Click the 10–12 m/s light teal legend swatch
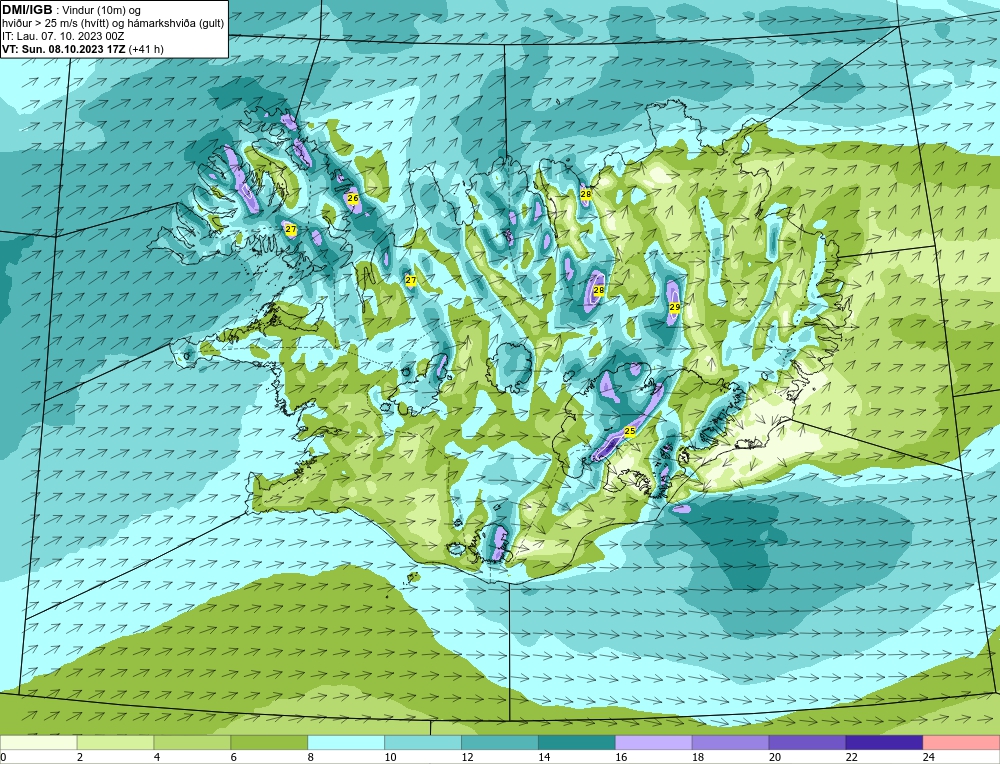 click(x=423, y=743)
